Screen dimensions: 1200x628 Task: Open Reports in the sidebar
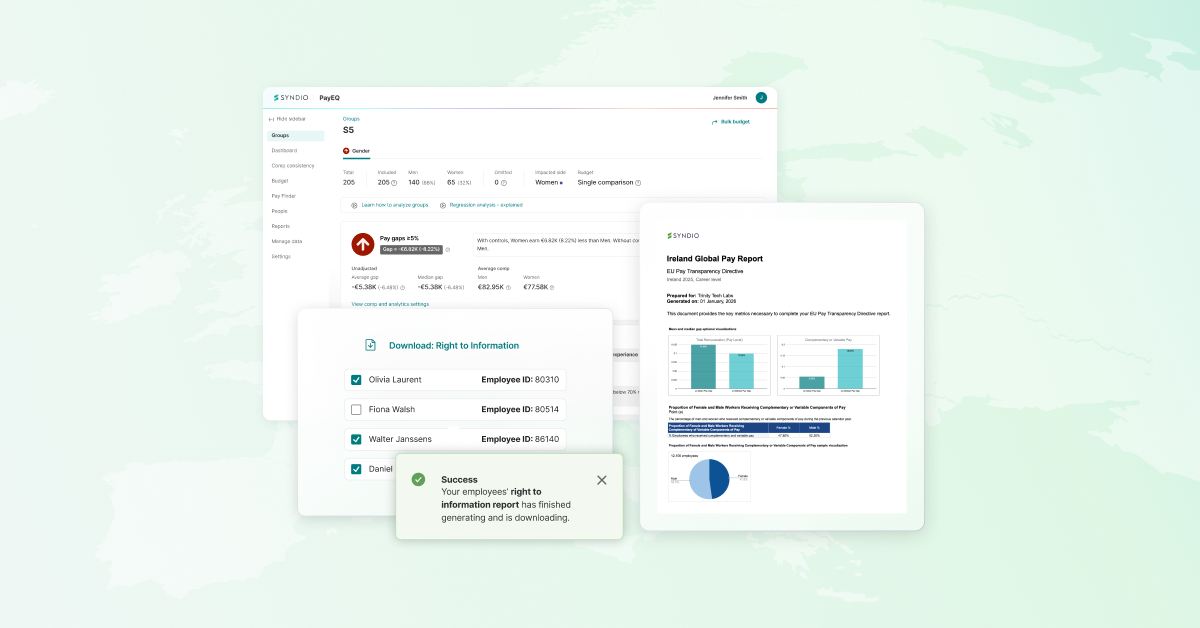[281, 226]
